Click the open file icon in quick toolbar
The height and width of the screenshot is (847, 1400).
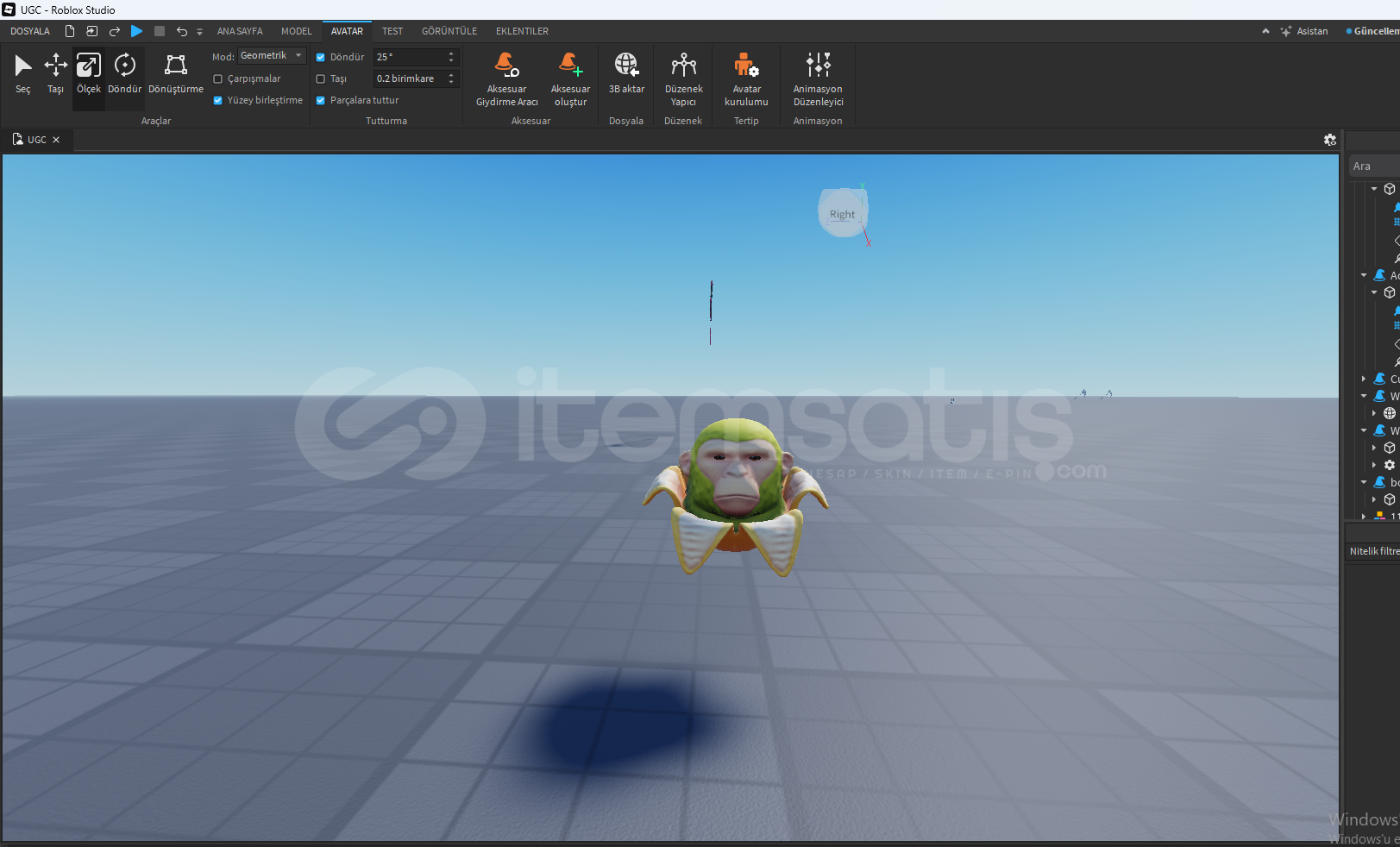pyautogui.click(x=91, y=31)
